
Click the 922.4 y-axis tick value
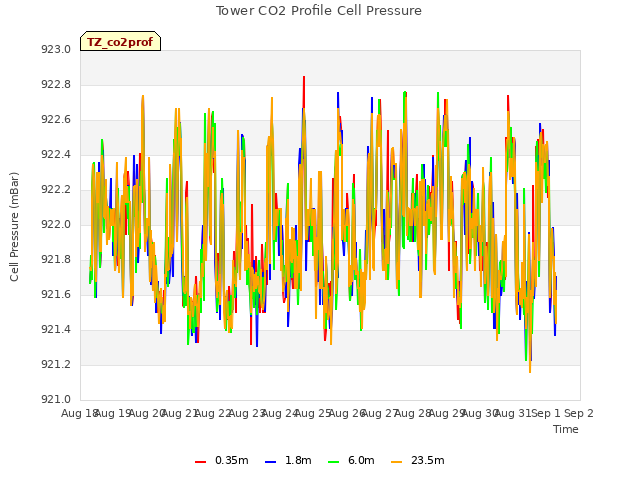[x=56, y=154]
